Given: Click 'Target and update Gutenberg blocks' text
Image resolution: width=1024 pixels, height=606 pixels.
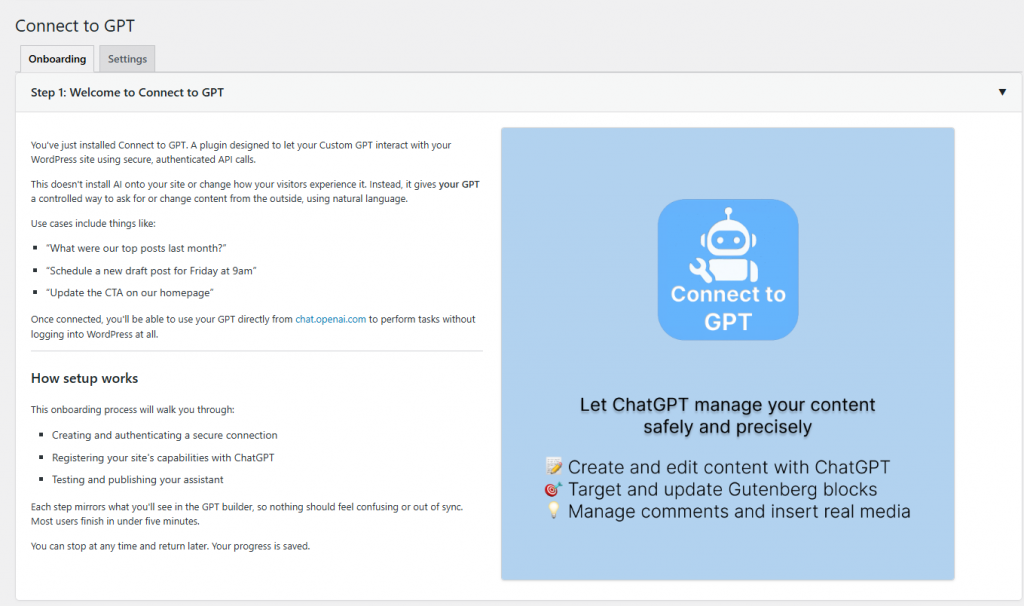Looking at the screenshot, I should click(x=722, y=489).
